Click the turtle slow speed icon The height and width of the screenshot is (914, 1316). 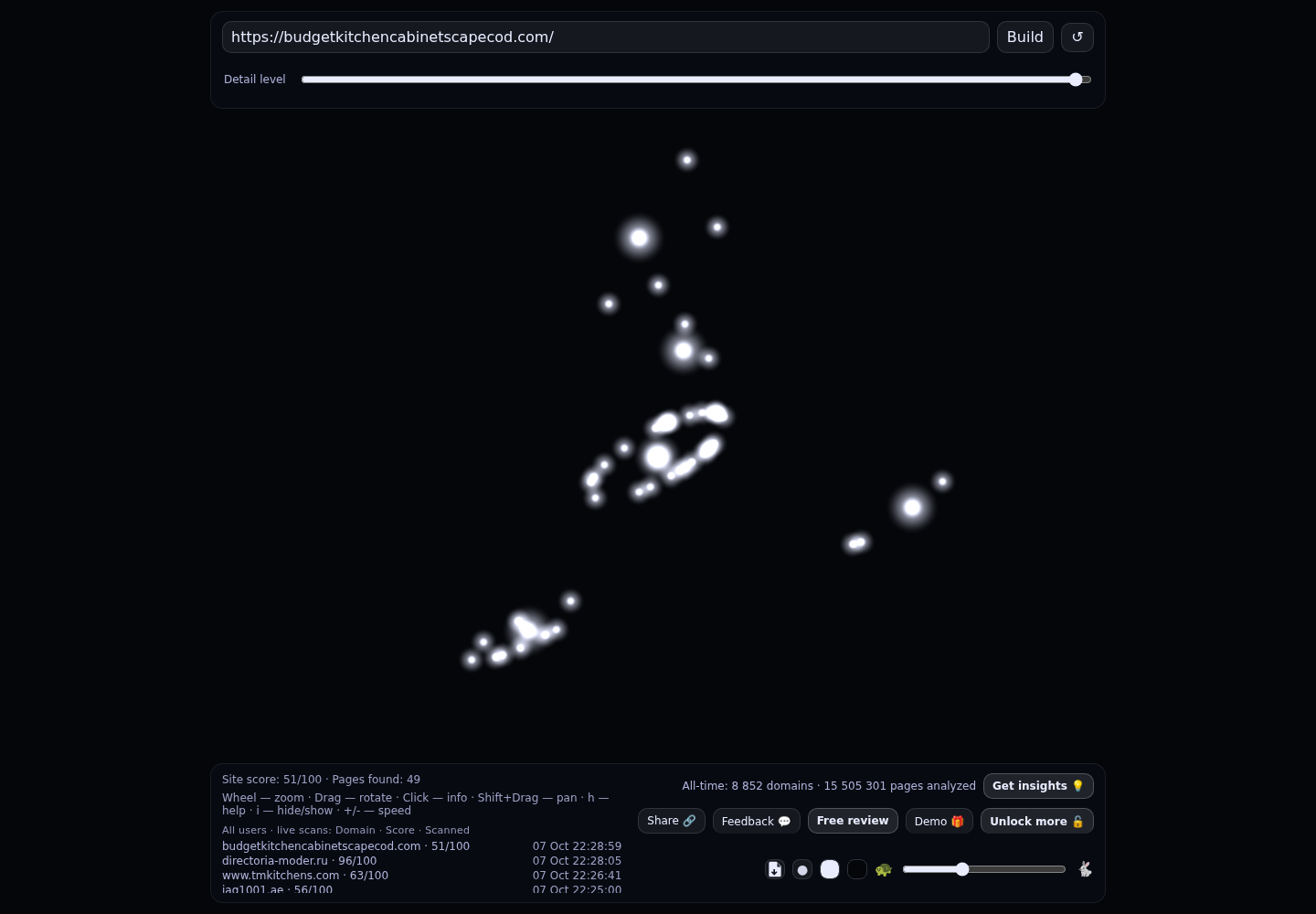coord(883,869)
